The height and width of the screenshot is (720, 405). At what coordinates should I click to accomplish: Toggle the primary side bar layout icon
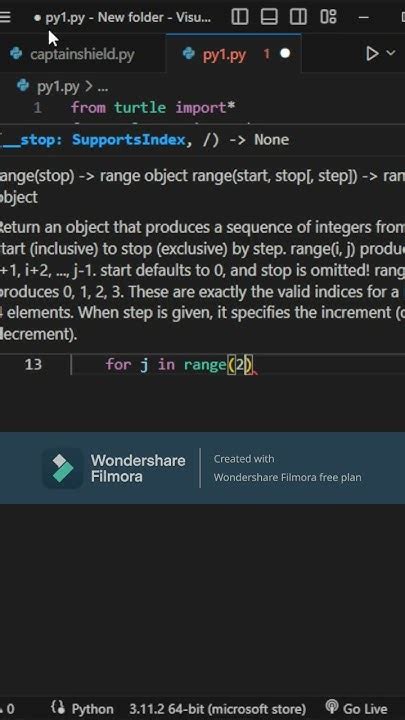pos(240,17)
